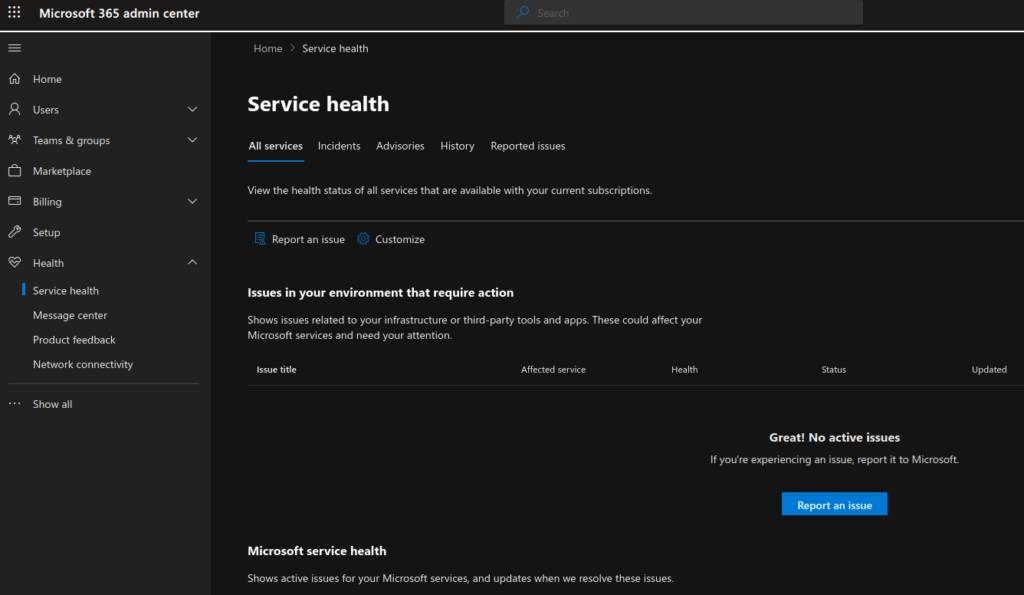The image size is (1024, 595).
Task: Expand the Teams & groups chevron
Action: click(192, 140)
